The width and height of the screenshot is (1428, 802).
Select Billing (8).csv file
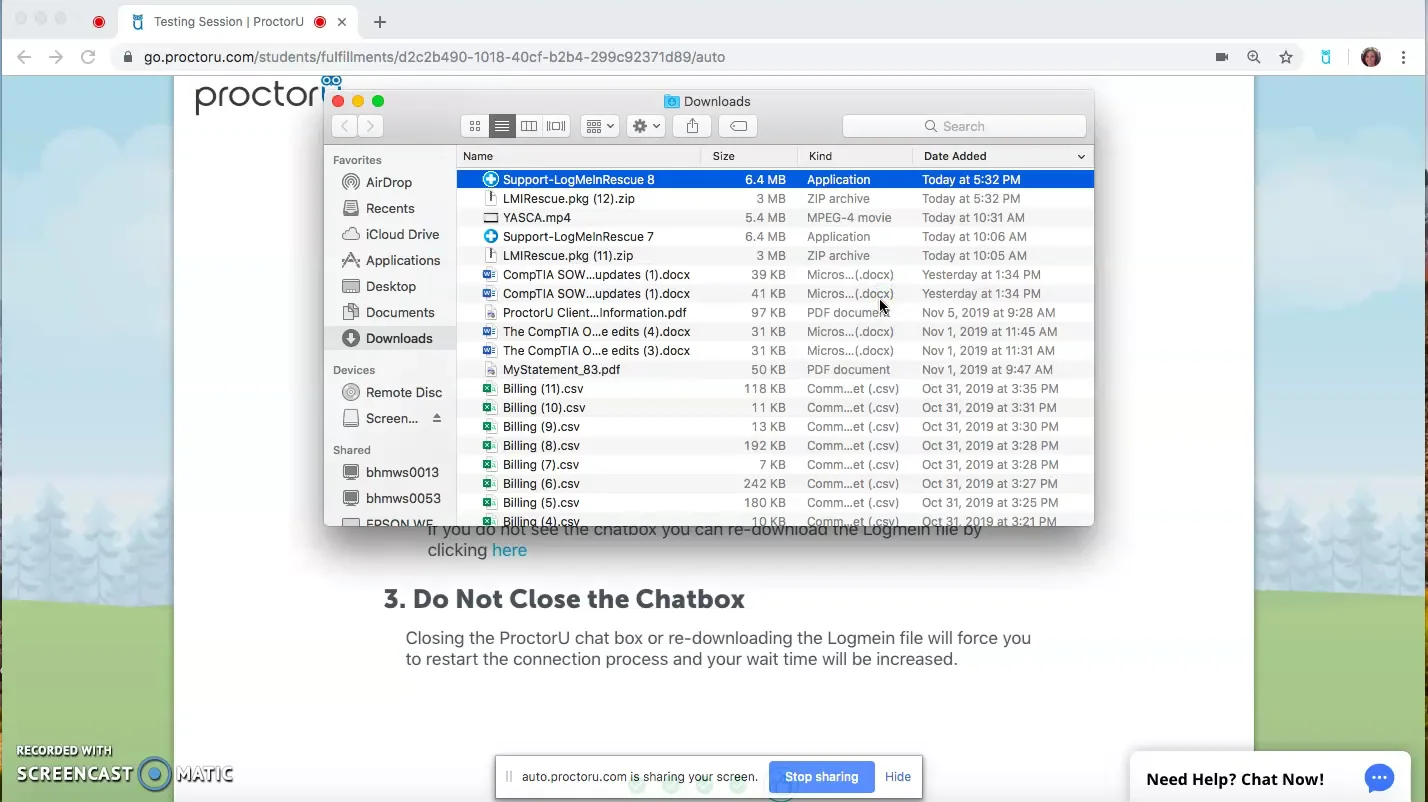(775, 446)
